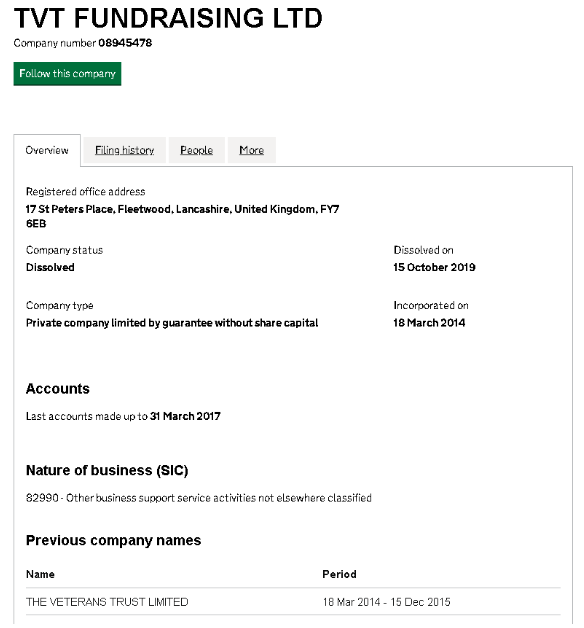Open the More tab
Viewport: 584px width, 628px height.
coord(252,150)
